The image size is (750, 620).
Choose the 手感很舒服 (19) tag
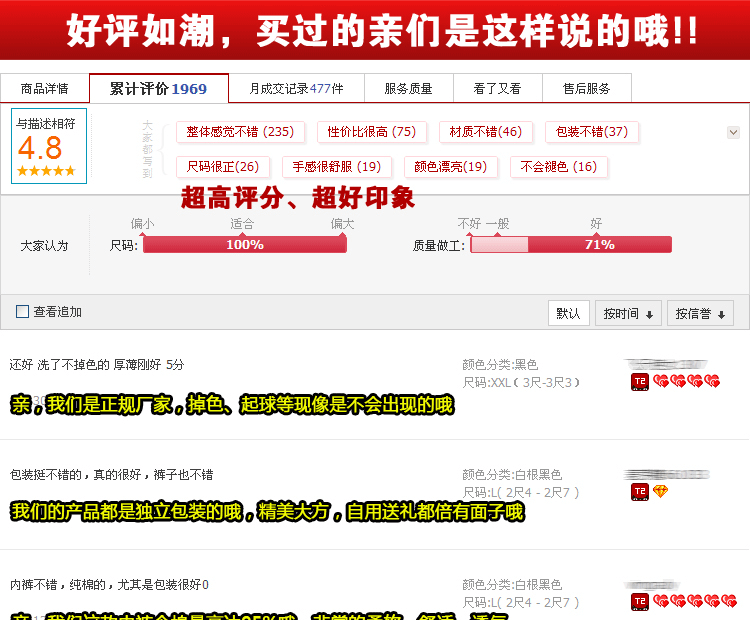point(337,167)
